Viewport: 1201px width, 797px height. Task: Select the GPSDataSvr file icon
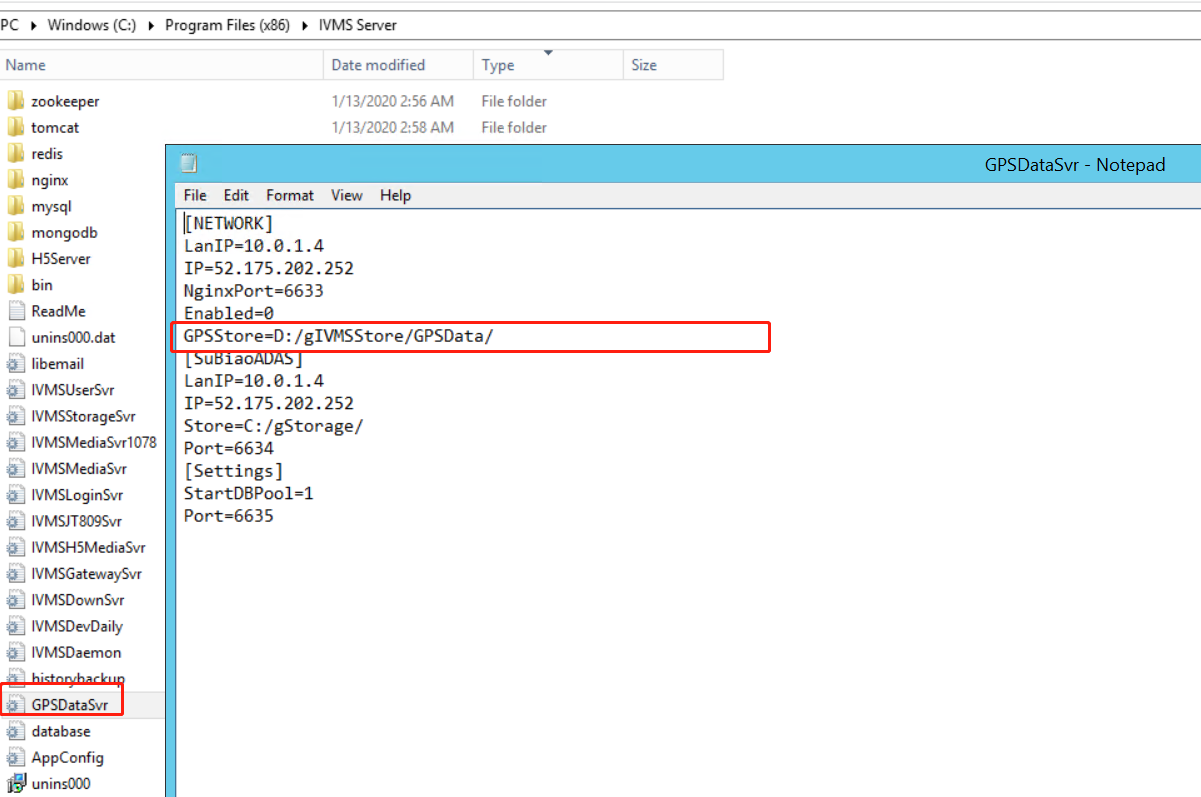coord(15,705)
